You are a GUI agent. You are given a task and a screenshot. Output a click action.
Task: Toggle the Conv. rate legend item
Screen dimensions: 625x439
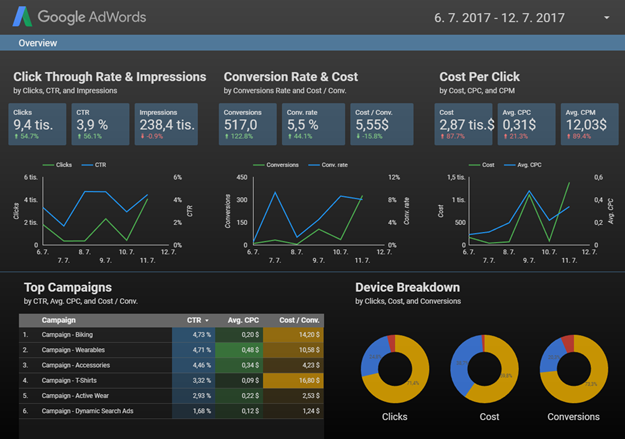coord(328,165)
